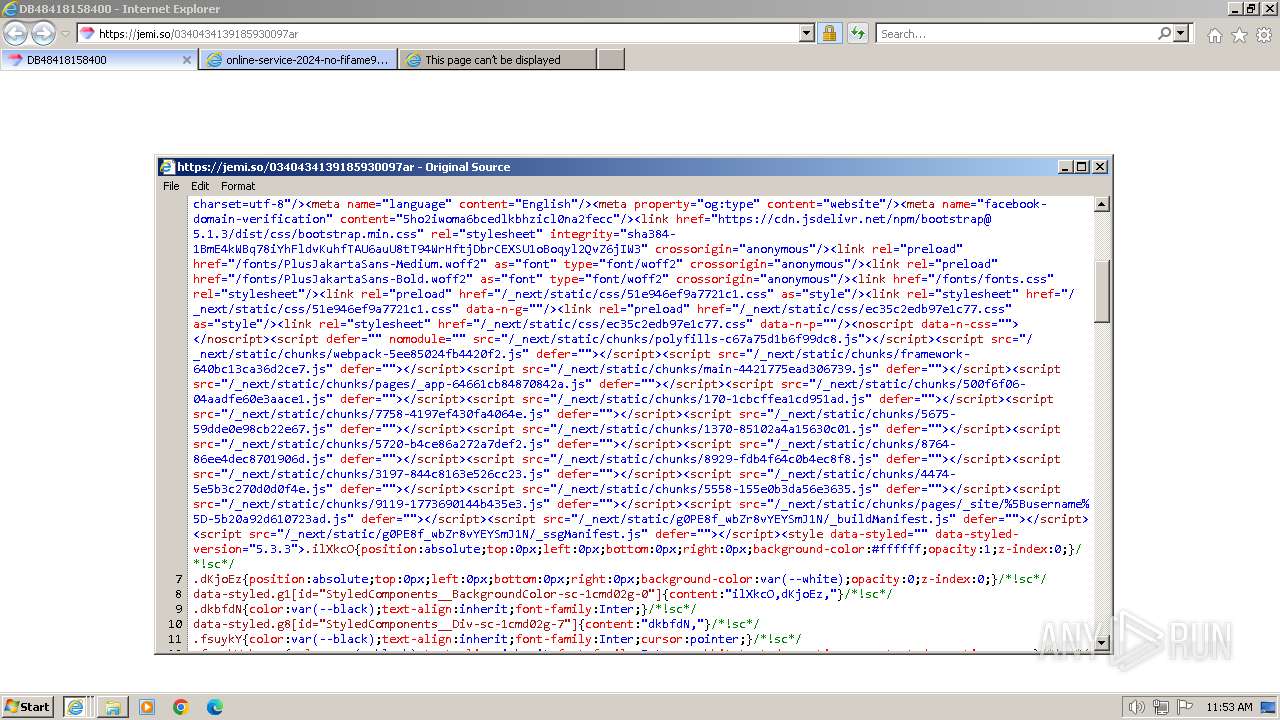The width and height of the screenshot is (1280, 720).
Task: Select source line number 7
Action: coord(179,579)
